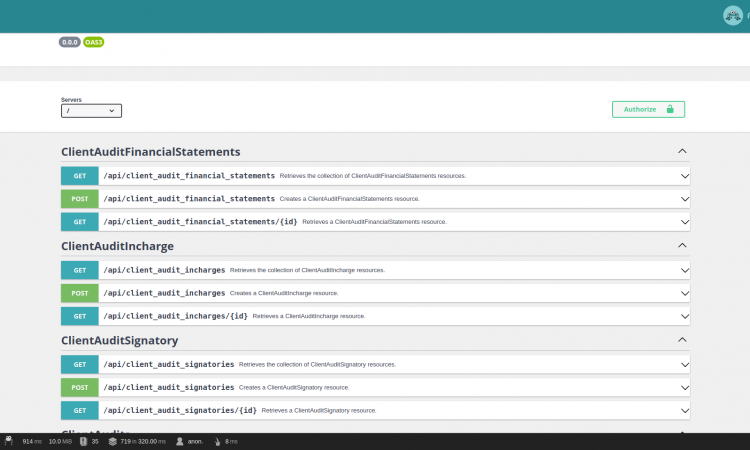Screen dimensions: 750x450
Task: Expand GET /api/client_audit_financial_statements/{id} row arrow
Action: pos(685,222)
